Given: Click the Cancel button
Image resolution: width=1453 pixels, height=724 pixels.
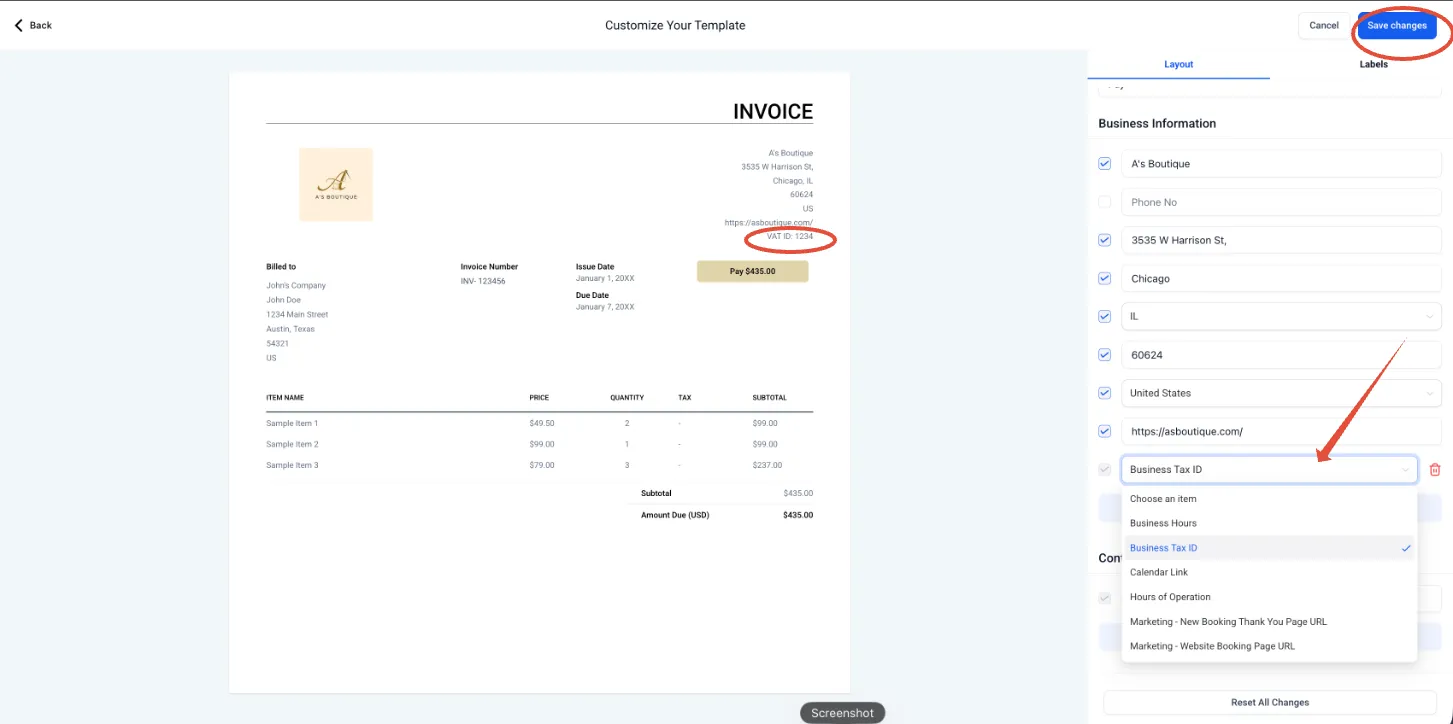Looking at the screenshot, I should (1323, 25).
